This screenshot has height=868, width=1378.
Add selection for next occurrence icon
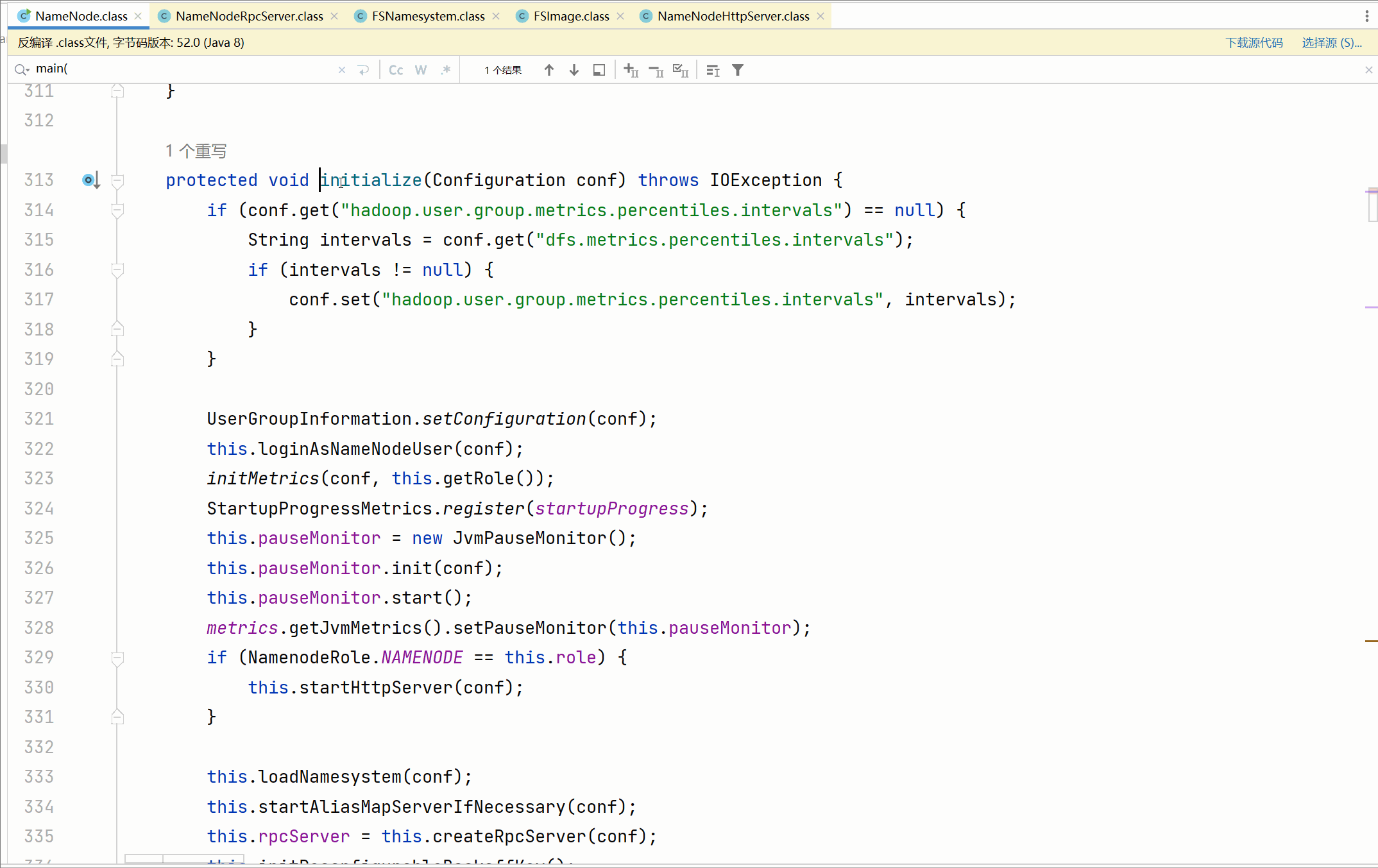coord(631,70)
